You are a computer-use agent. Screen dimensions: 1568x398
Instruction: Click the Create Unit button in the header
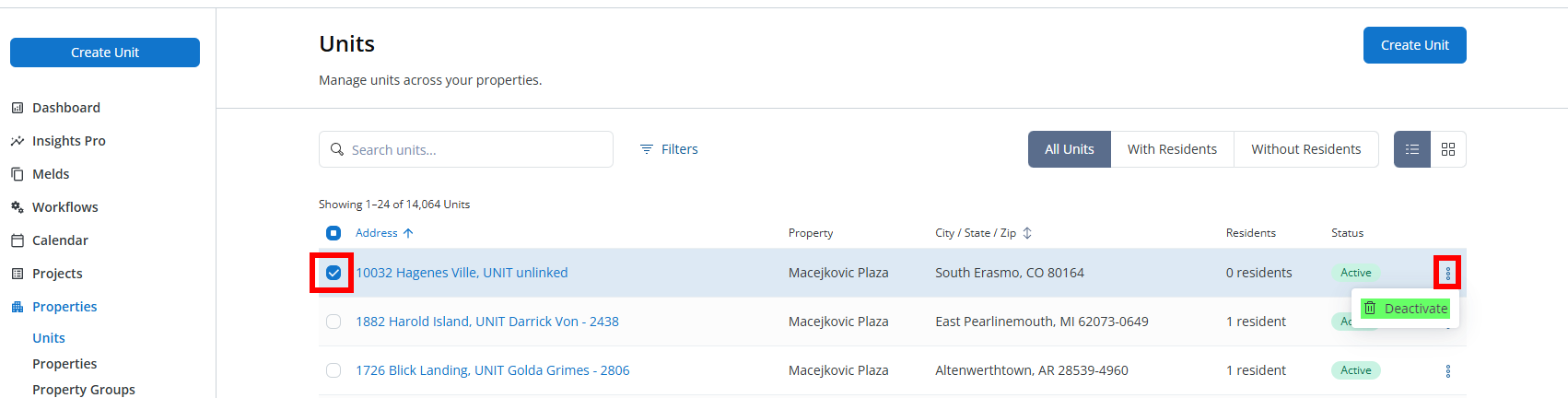(x=1414, y=45)
